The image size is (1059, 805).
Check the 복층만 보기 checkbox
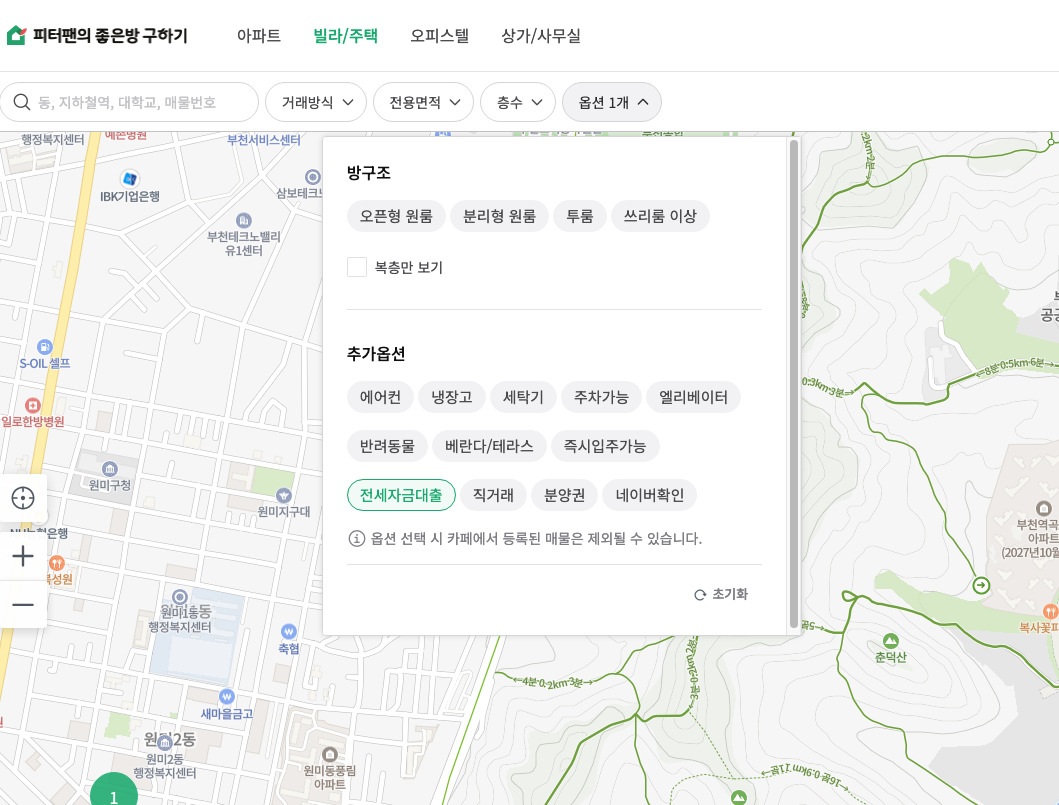[357, 267]
